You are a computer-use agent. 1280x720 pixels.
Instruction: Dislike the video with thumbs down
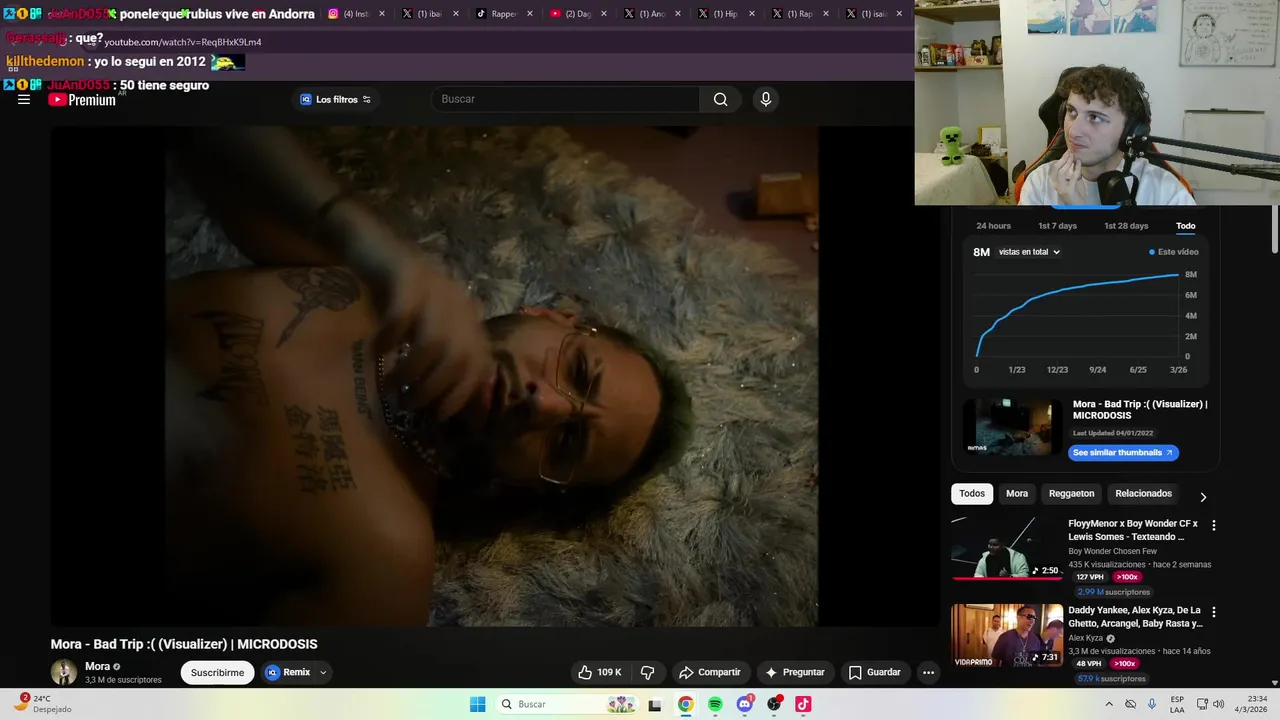click(647, 672)
